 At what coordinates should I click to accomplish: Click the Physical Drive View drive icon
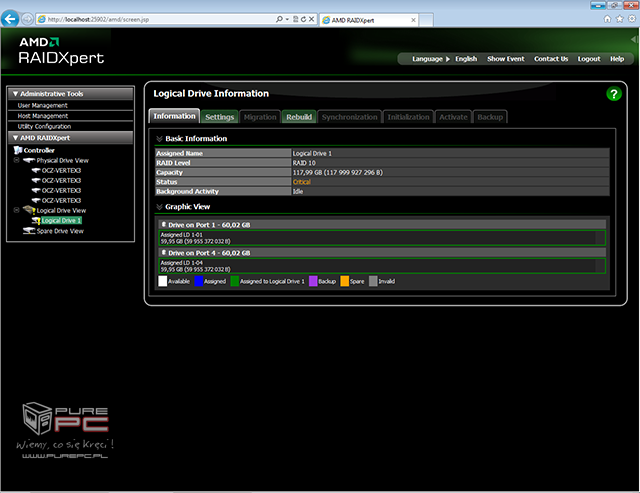click(x=29, y=160)
